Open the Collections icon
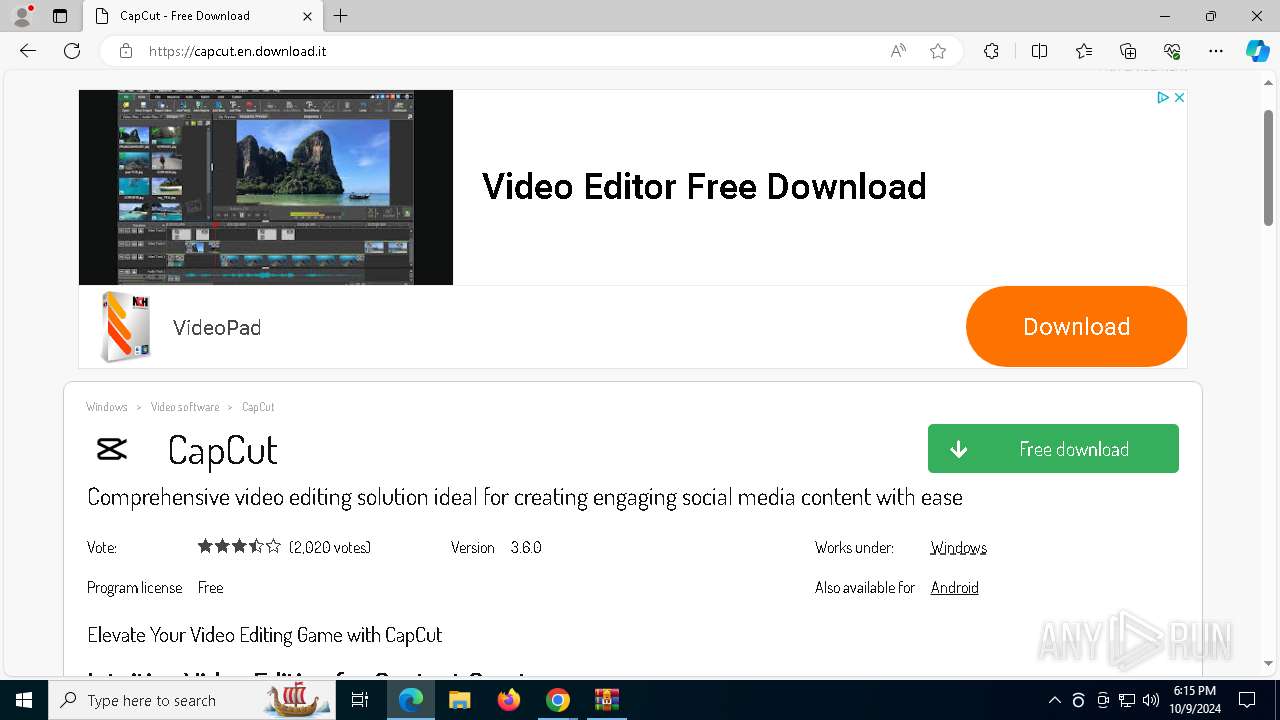 [x=1128, y=51]
